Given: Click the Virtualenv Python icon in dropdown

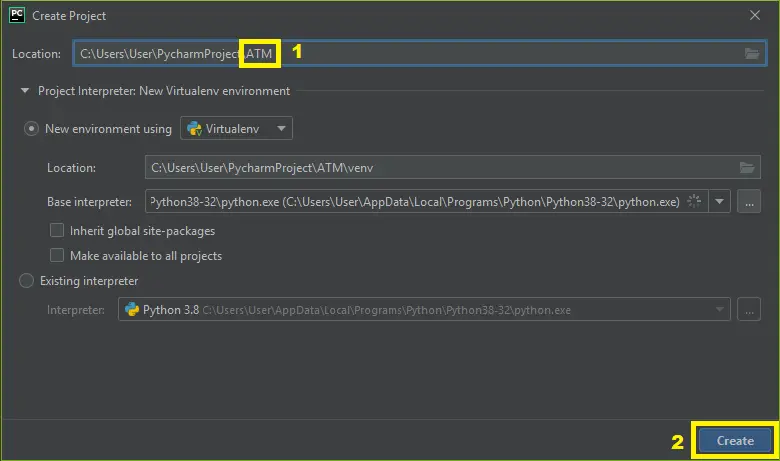Looking at the screenshot, I should (194, 129).
